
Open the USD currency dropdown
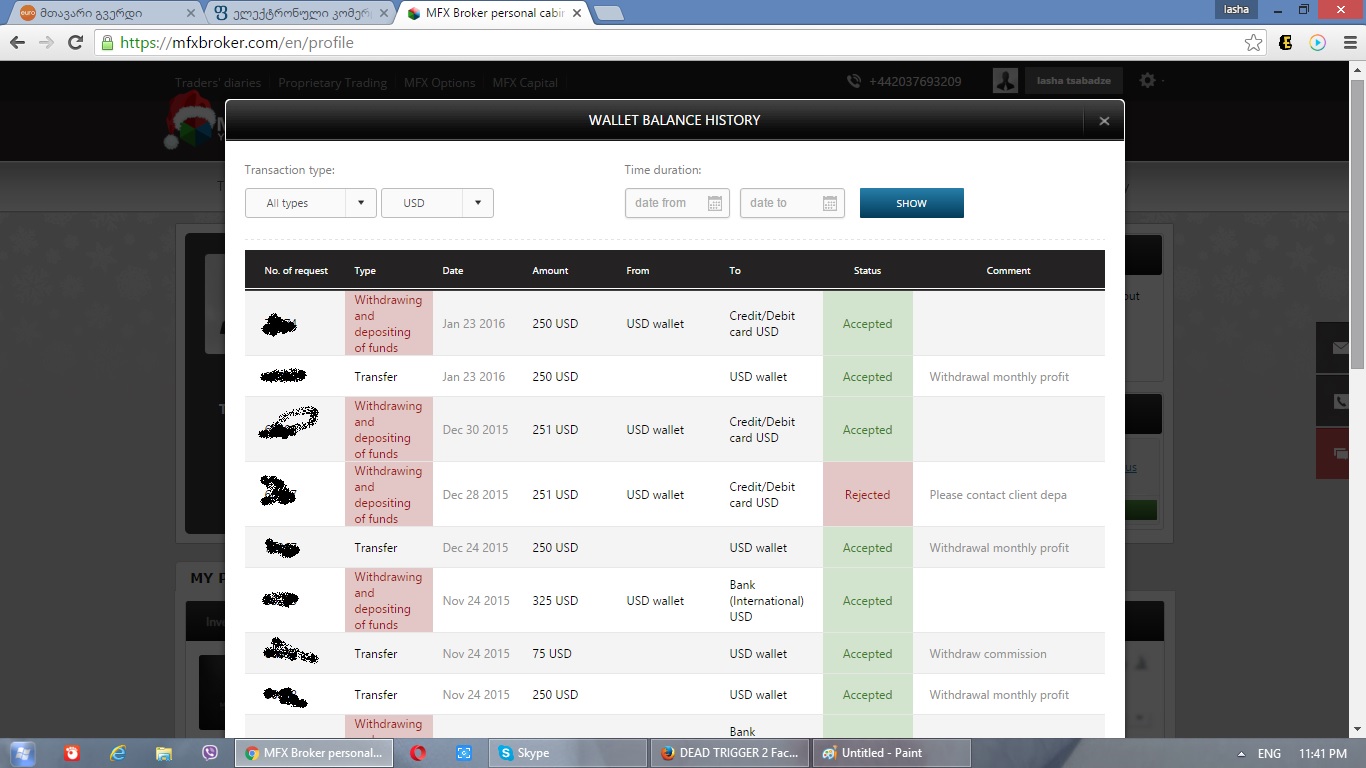click(437, 203)
